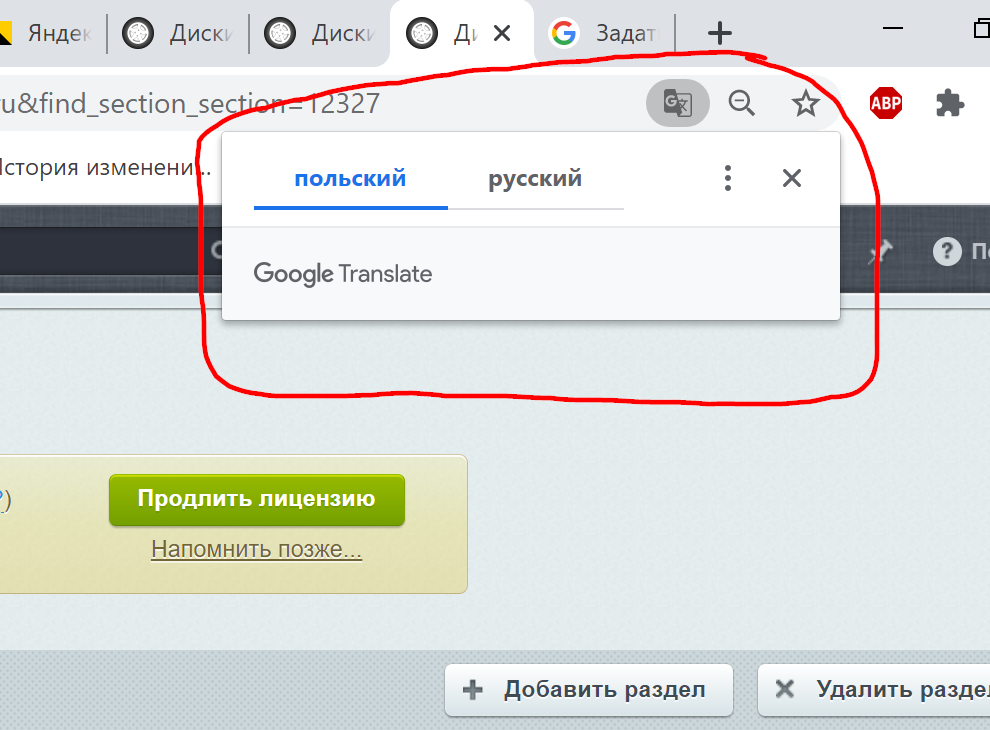990x730 pixels.
Task: Click the help question mark icon
Action: (947, 251)
